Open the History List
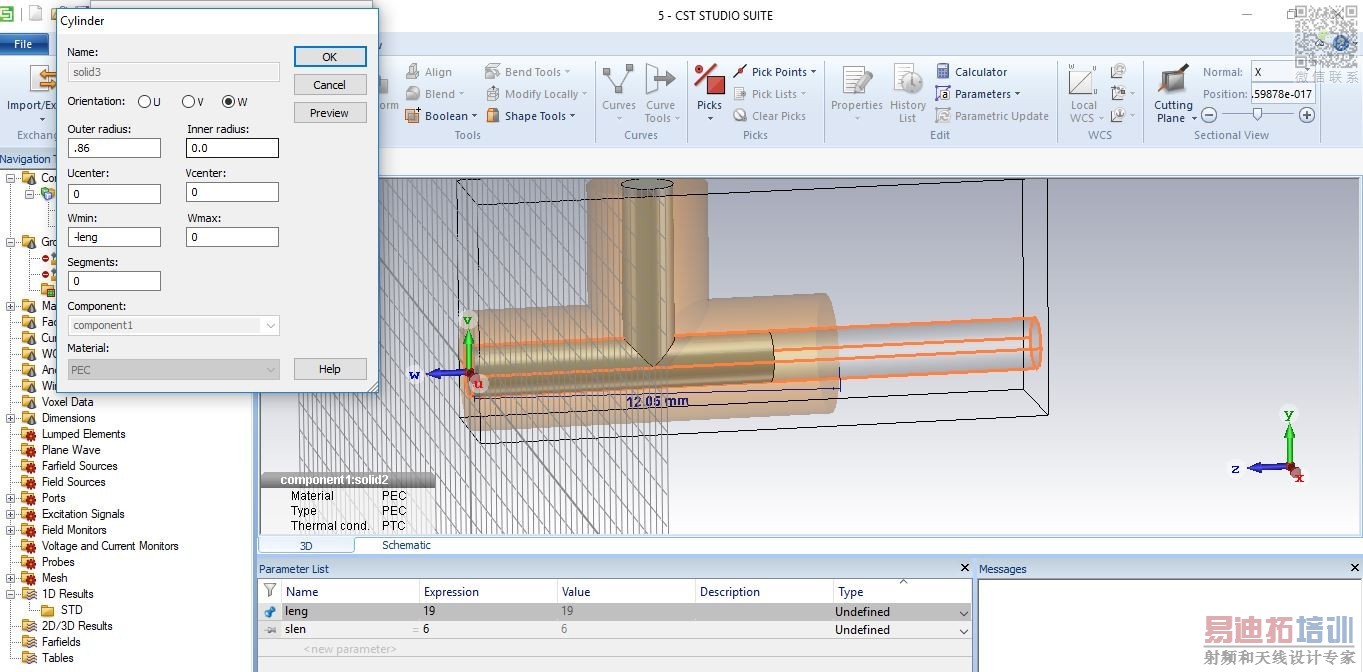Viewport: 1363px width, 672px height. (x=907, y=93)
